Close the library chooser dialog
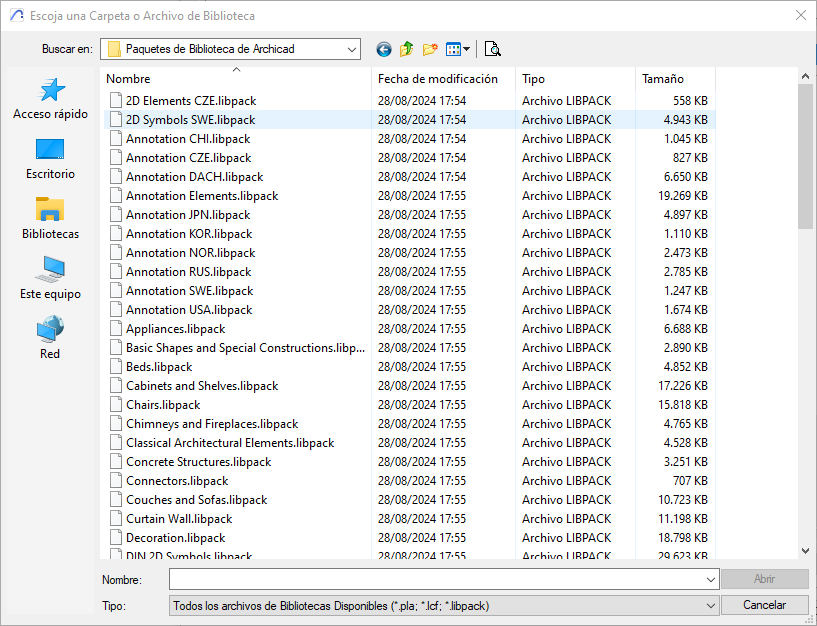The height and width of the screenshot is (626, 817). pos(801,16)
